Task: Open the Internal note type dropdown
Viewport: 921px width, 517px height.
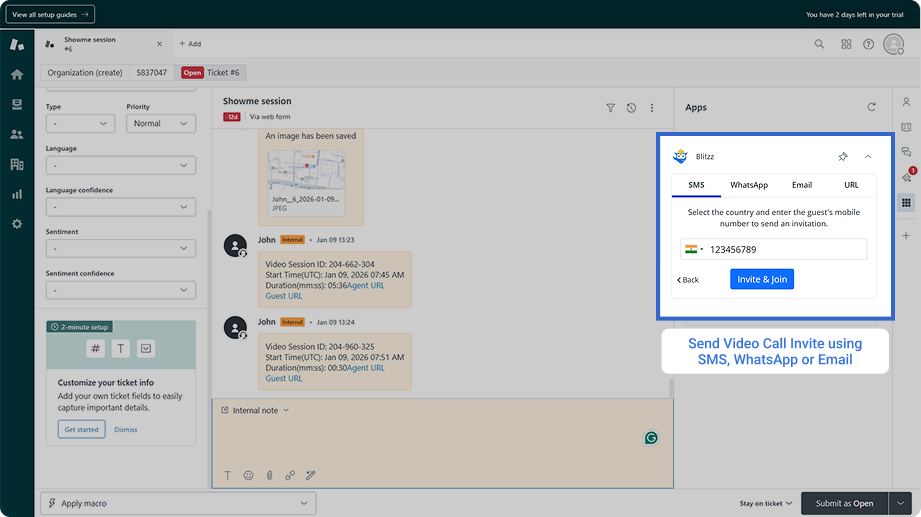Action: [x=255, y=410]
